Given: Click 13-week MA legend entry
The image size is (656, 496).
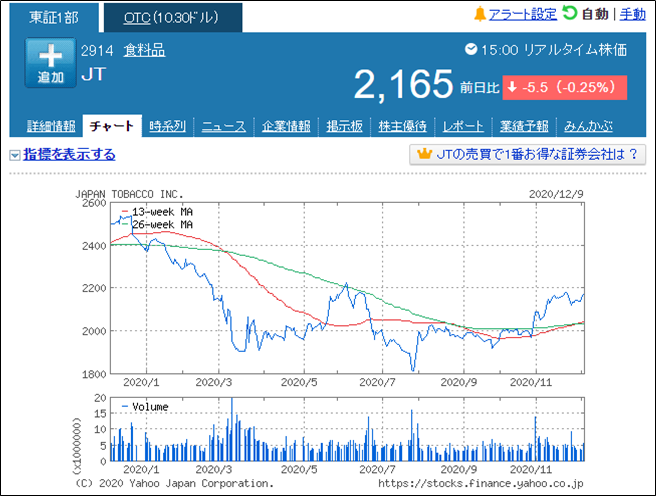Looking at the screenshot, I should (x=158, y=212).
